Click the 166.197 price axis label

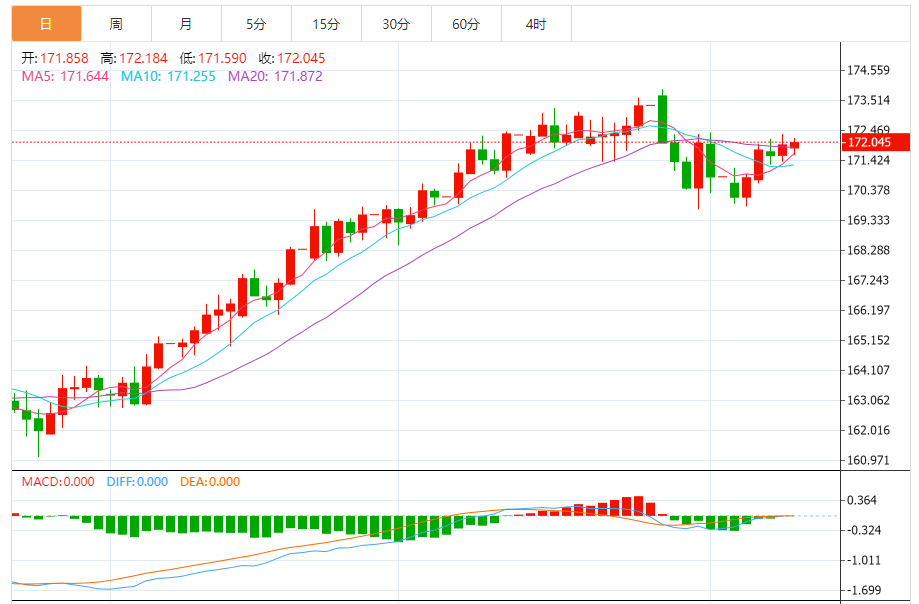pyautogui.click(x=869, y=310)
